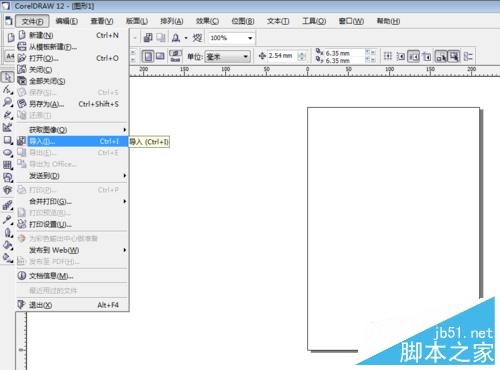Screen dimensions: 500x370
Task: Choose 关闭(C) from File menu
Action: [72, 69]
